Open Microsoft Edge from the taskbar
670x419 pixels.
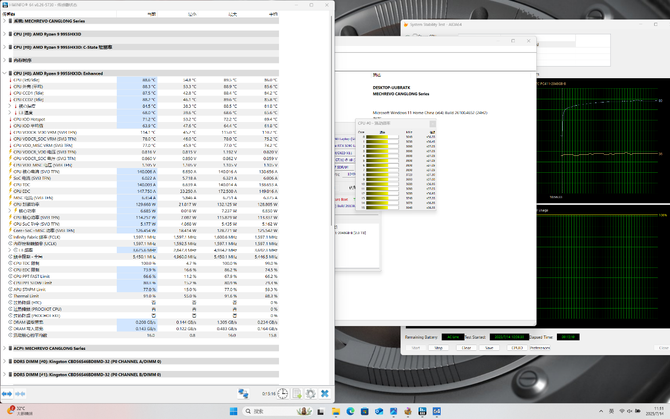[x=352, y=411]
